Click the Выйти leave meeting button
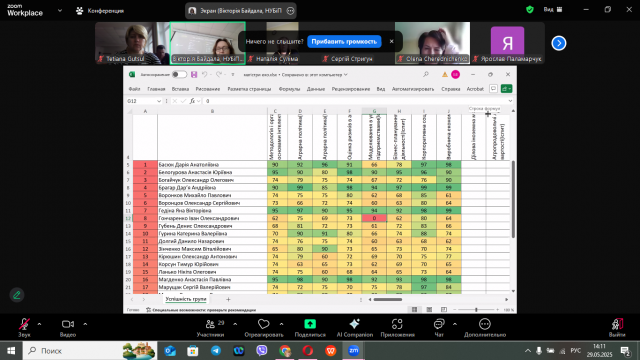 [x=617, y=328]
